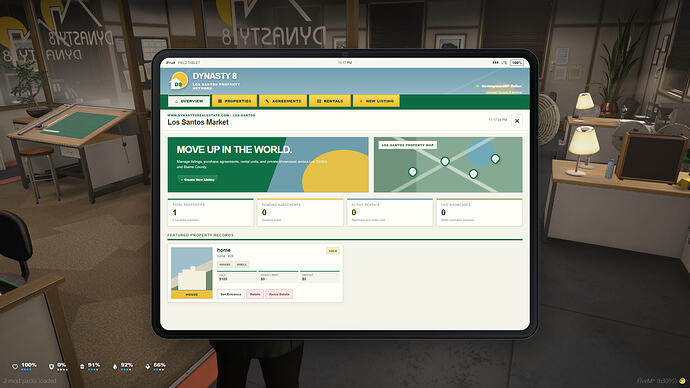The image size is (690, 388).
Task: Open the Pending Agreements stat card
Action: coord(300,212)
